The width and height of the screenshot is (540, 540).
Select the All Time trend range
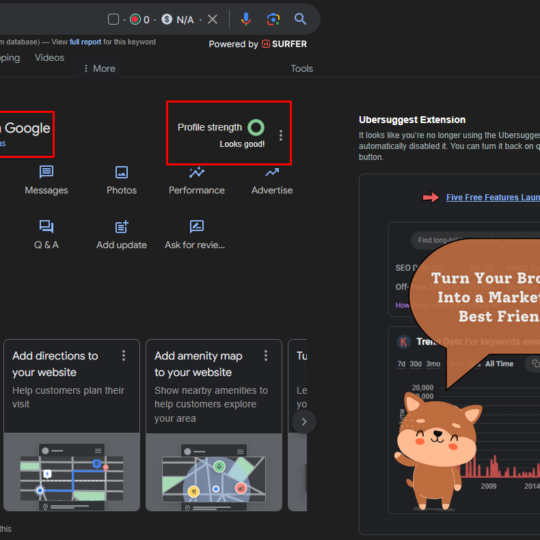coord(499,364)
